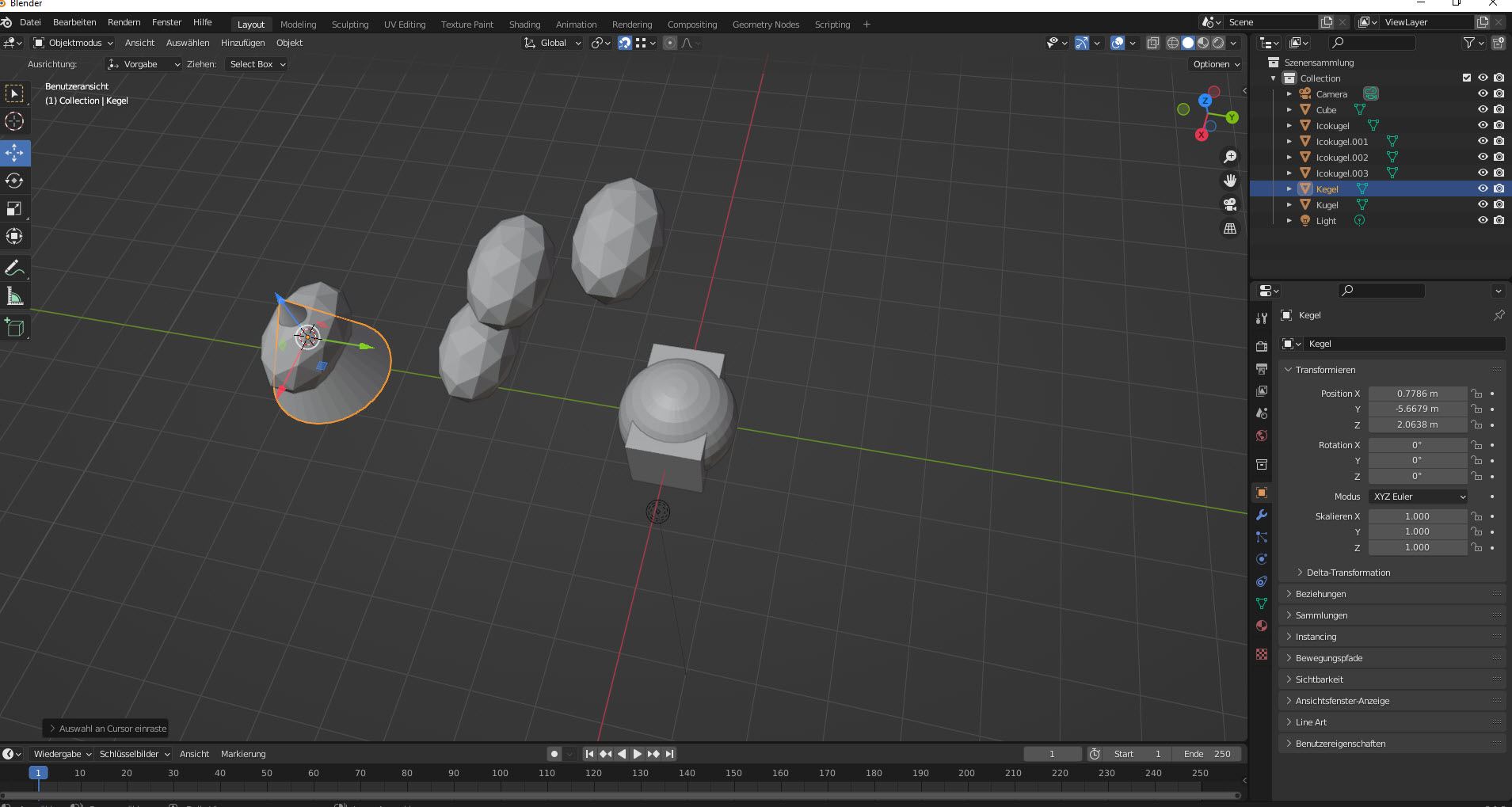Switch to the Sculpting workspace tab
This screenshot has width=1512, height=807.
[x=350, y=25]
